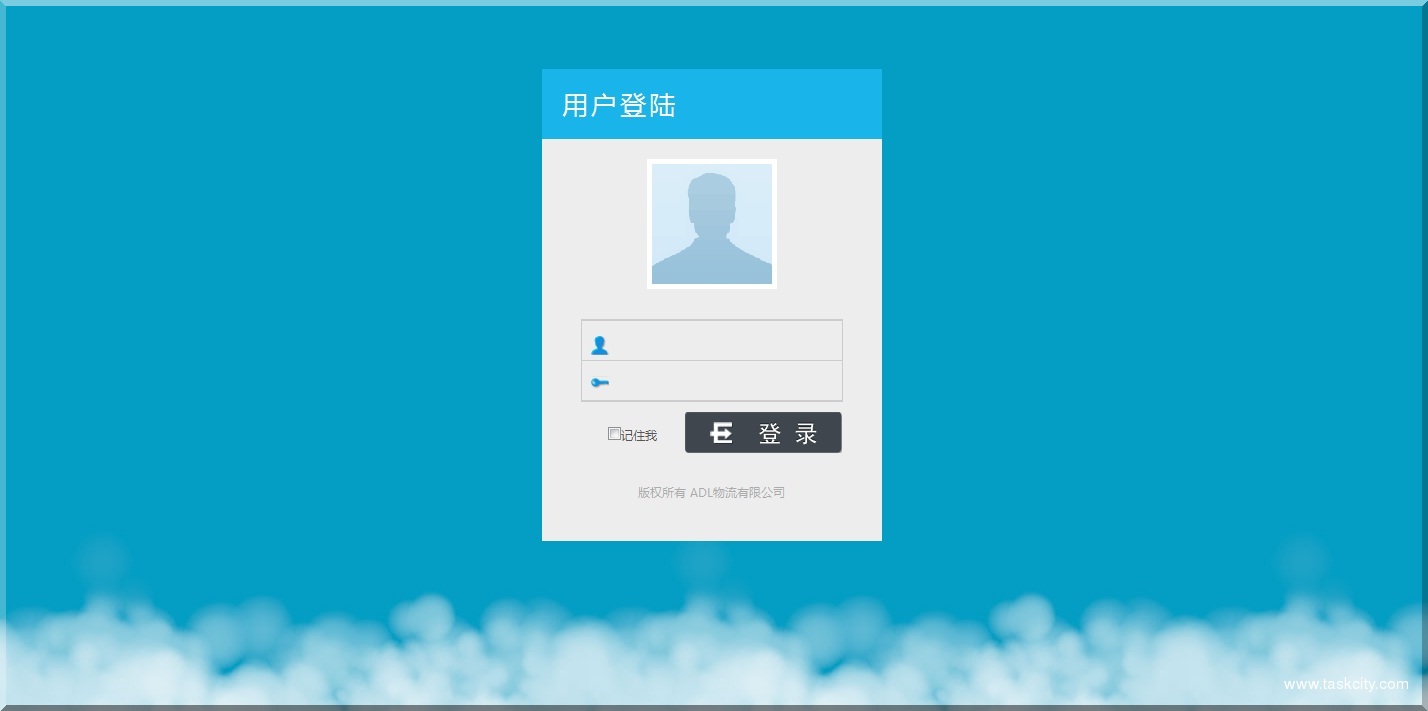Focus the password input field
The width and height of the screenshot is (1428, 711).
click(x=725, y=382)
